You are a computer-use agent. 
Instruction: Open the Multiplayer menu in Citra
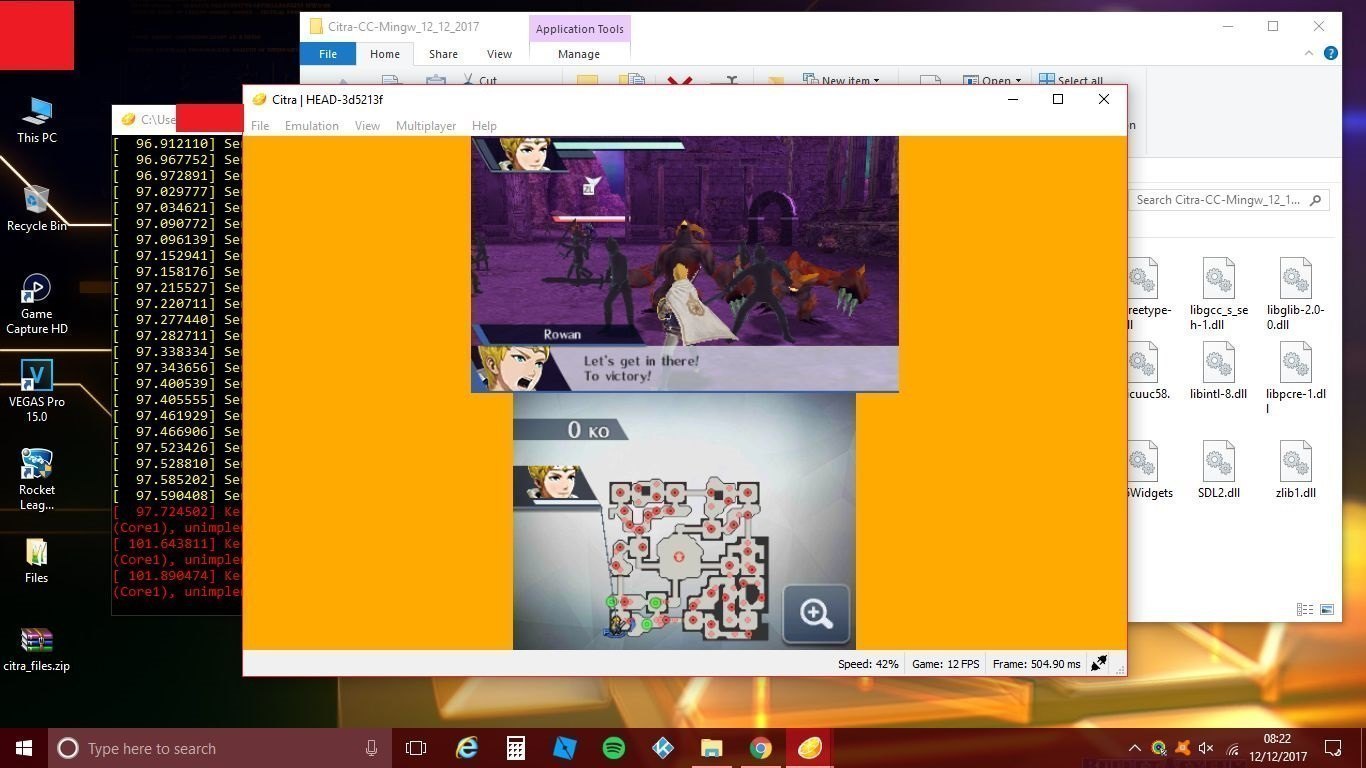(x=426, y=126)
